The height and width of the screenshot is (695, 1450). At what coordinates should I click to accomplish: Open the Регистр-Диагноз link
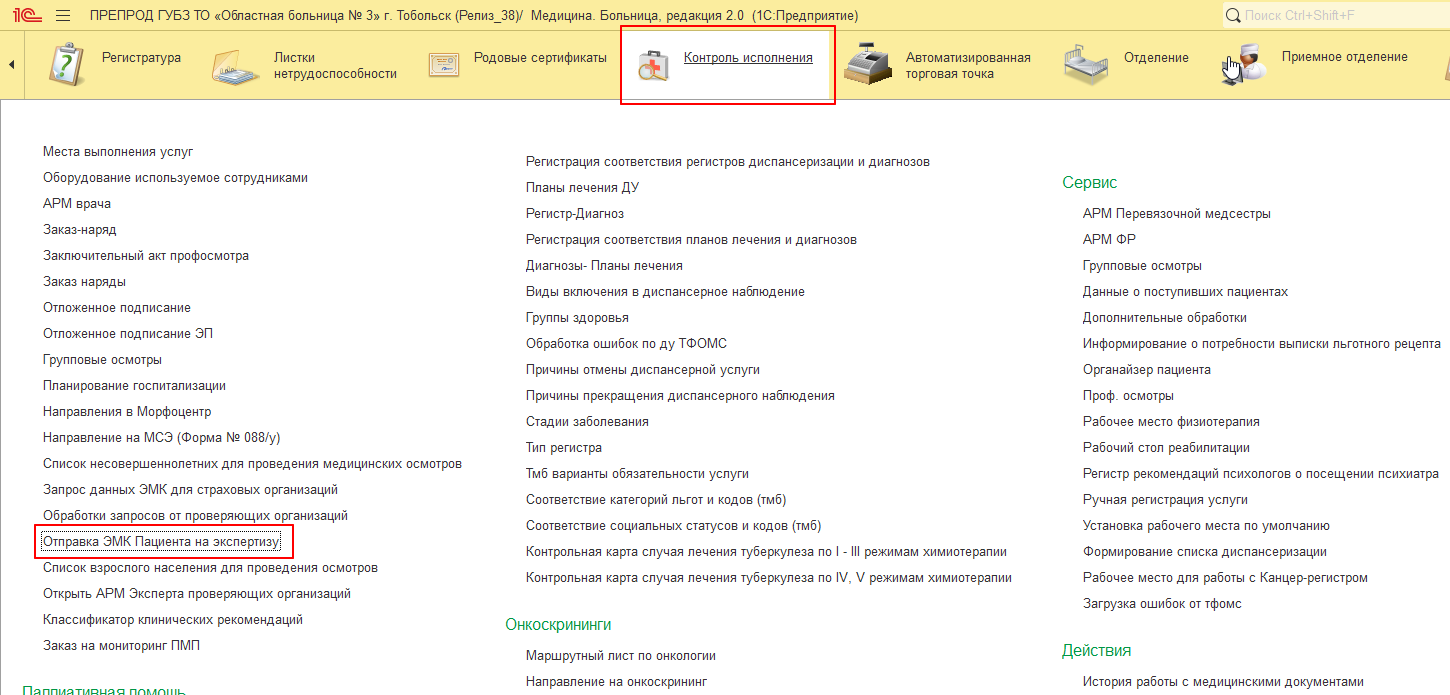point(575,214)
